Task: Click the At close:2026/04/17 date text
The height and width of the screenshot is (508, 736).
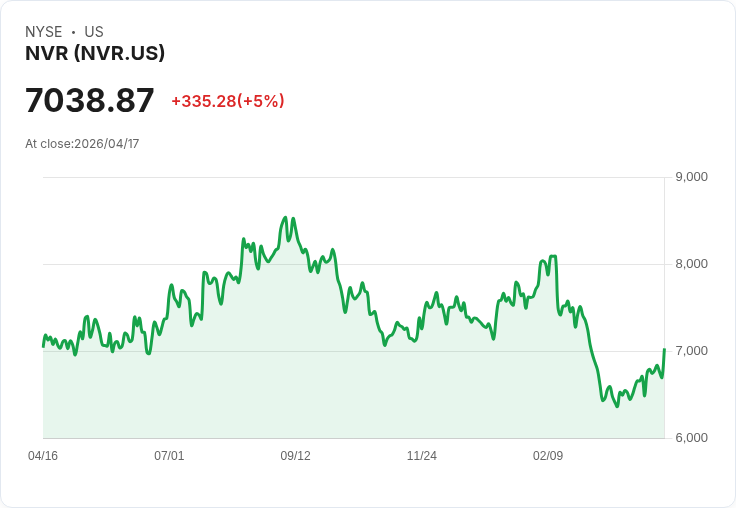Action: [82, 144]
